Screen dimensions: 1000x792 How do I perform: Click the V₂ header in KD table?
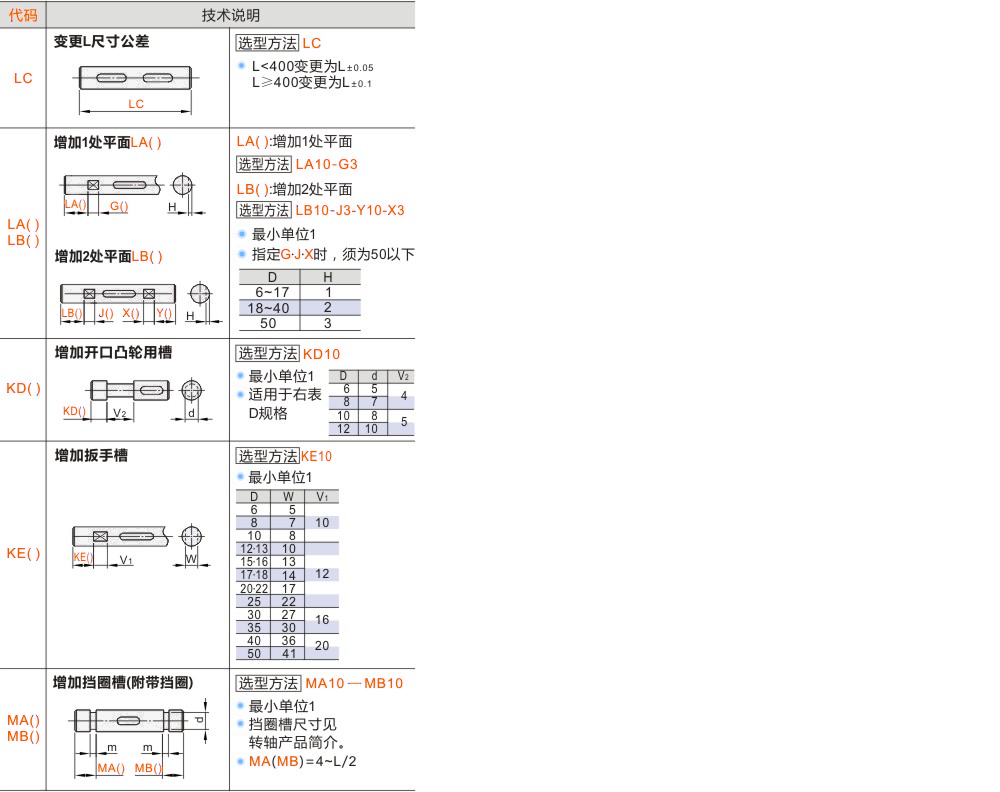(x=403, y=376)
